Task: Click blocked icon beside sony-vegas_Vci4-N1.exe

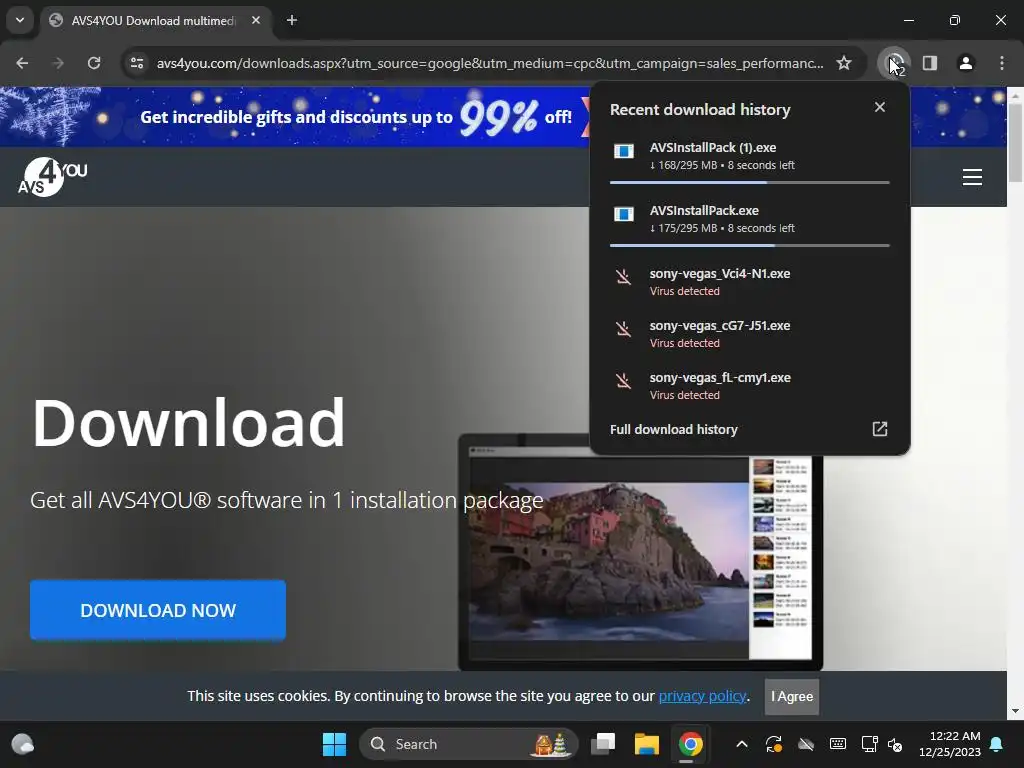Action: pos(624,277)
